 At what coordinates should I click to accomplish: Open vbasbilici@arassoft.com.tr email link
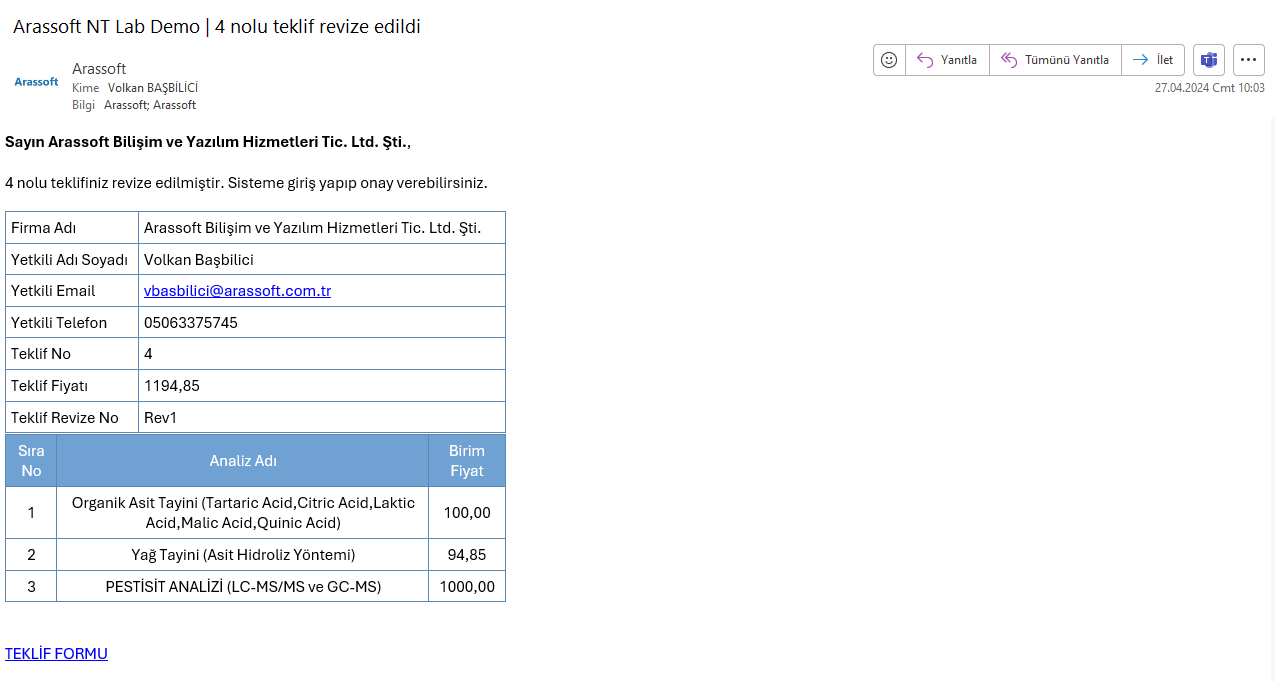pos(237,291)
